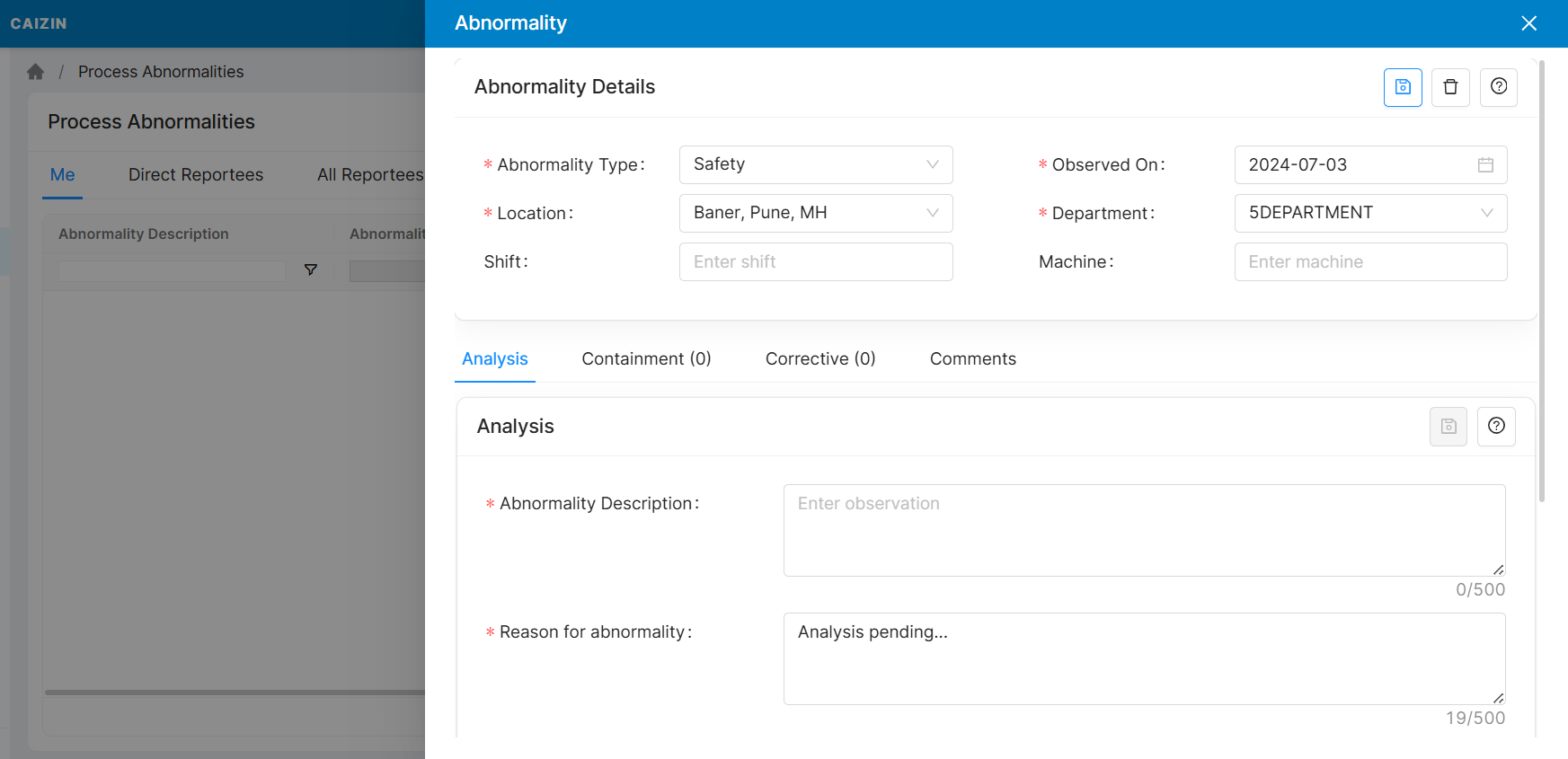Click the Reason for abnormality resize handle

(x=1498, y=698)
